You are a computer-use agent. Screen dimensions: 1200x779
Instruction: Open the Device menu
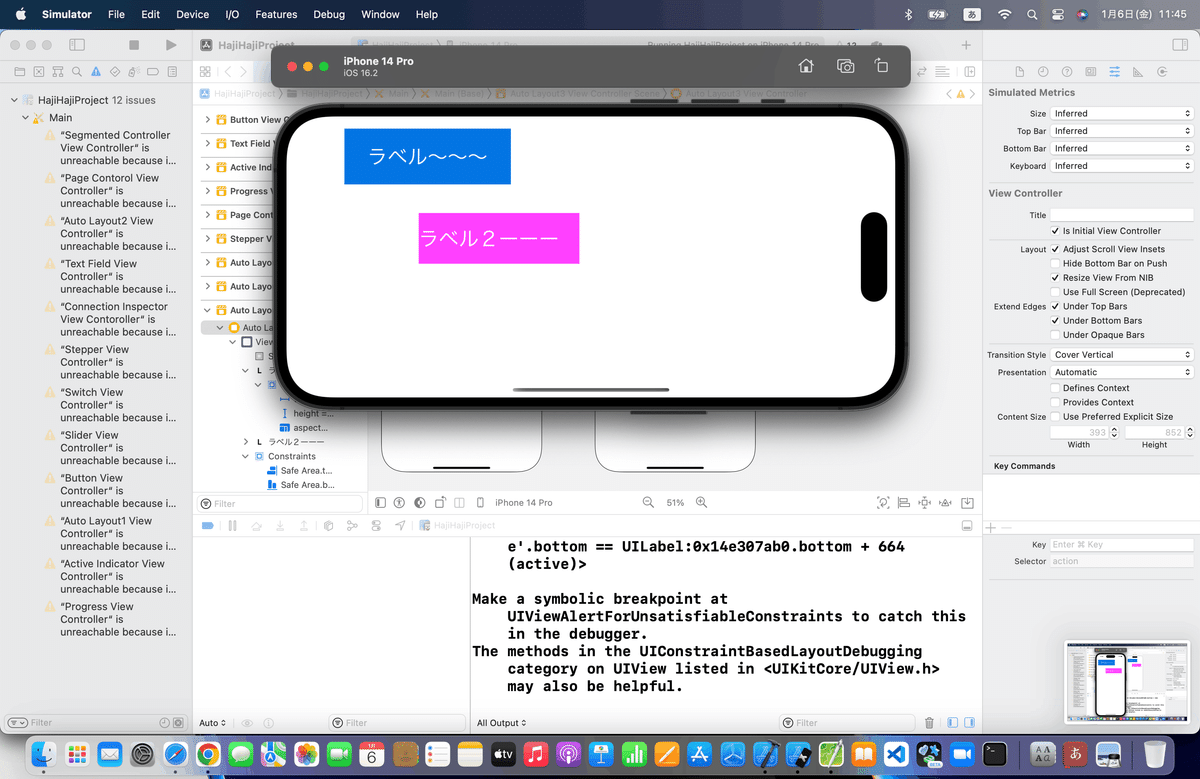pyautogui.click(x=192, y=14)
